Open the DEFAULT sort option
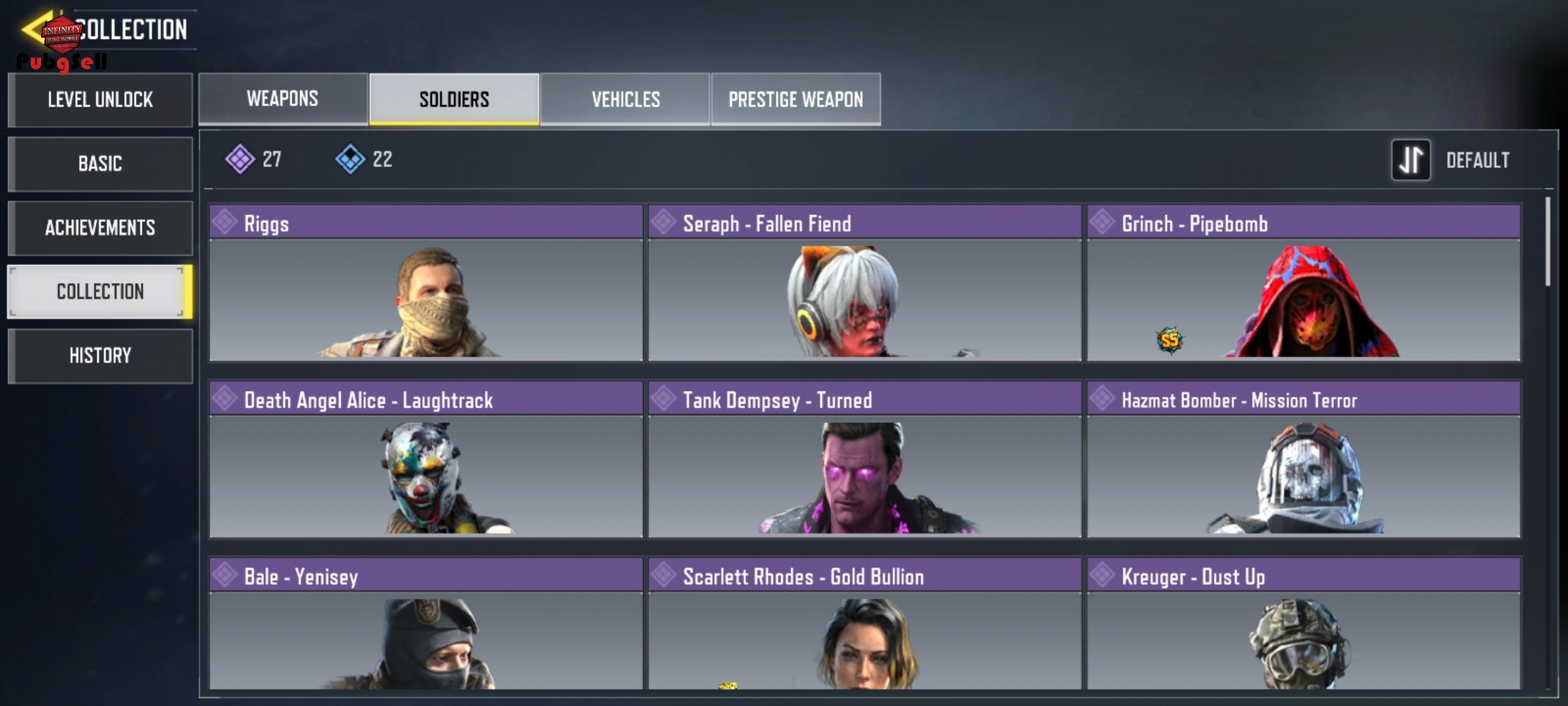1568x706 pixels. pos(1477,160)
